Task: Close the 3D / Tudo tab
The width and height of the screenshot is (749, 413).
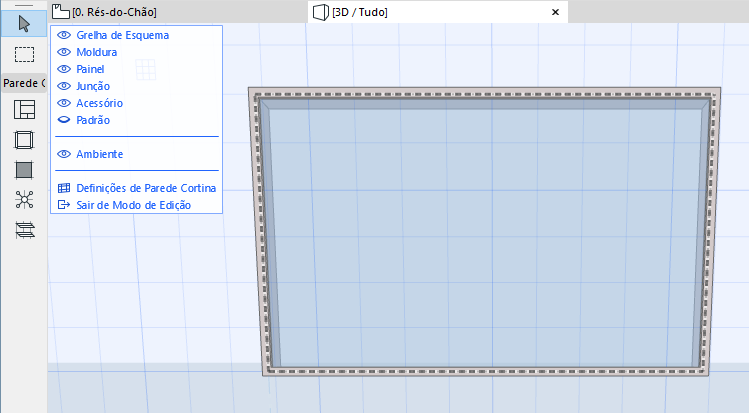Action: pos(555,12)
